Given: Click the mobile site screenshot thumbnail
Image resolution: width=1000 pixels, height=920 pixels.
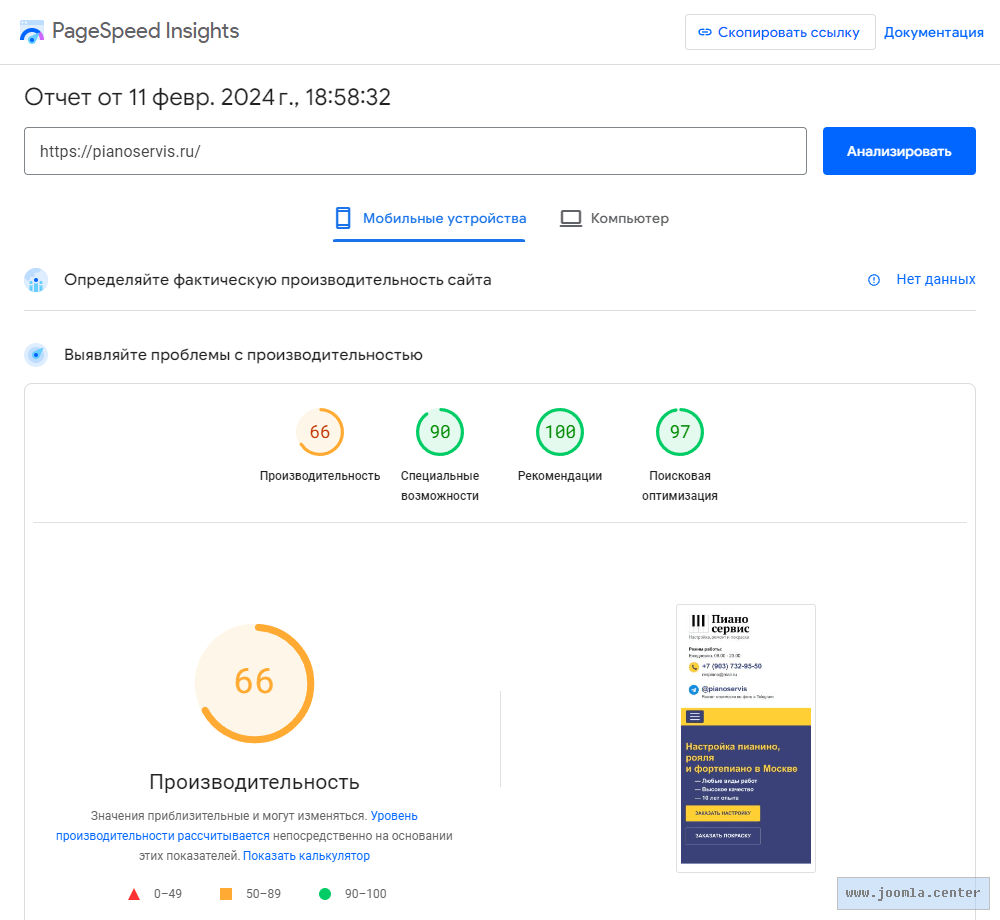Looking at the screenshot, I should click(746, 738).
